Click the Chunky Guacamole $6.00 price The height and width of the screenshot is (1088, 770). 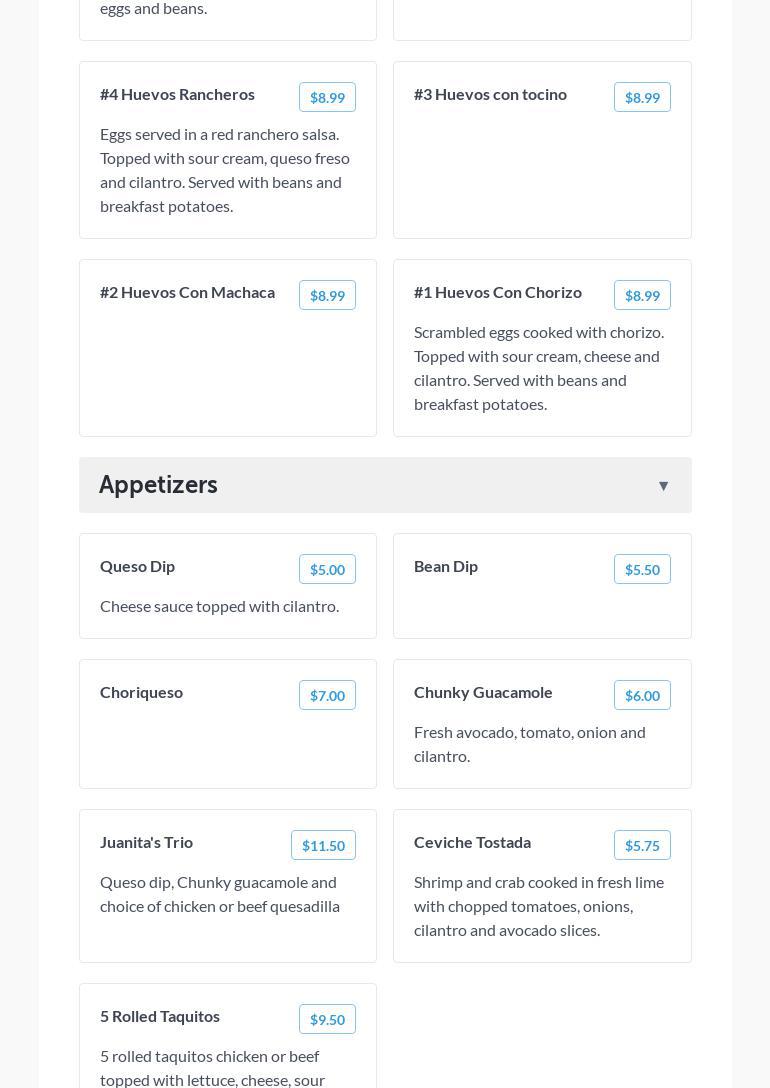pos(642,695)
